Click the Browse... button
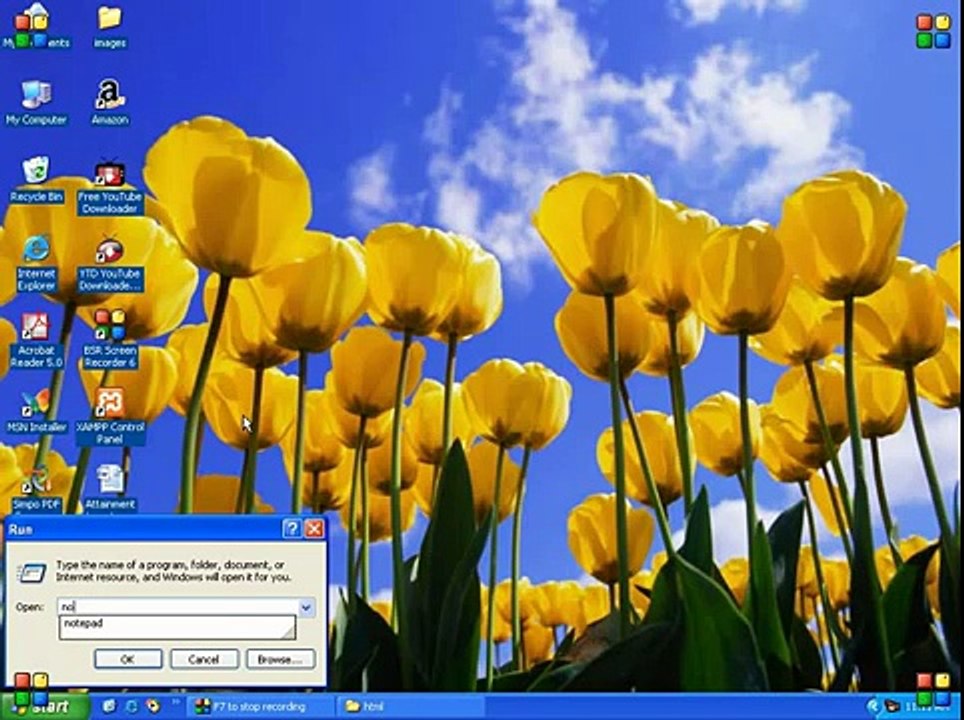 280,659
